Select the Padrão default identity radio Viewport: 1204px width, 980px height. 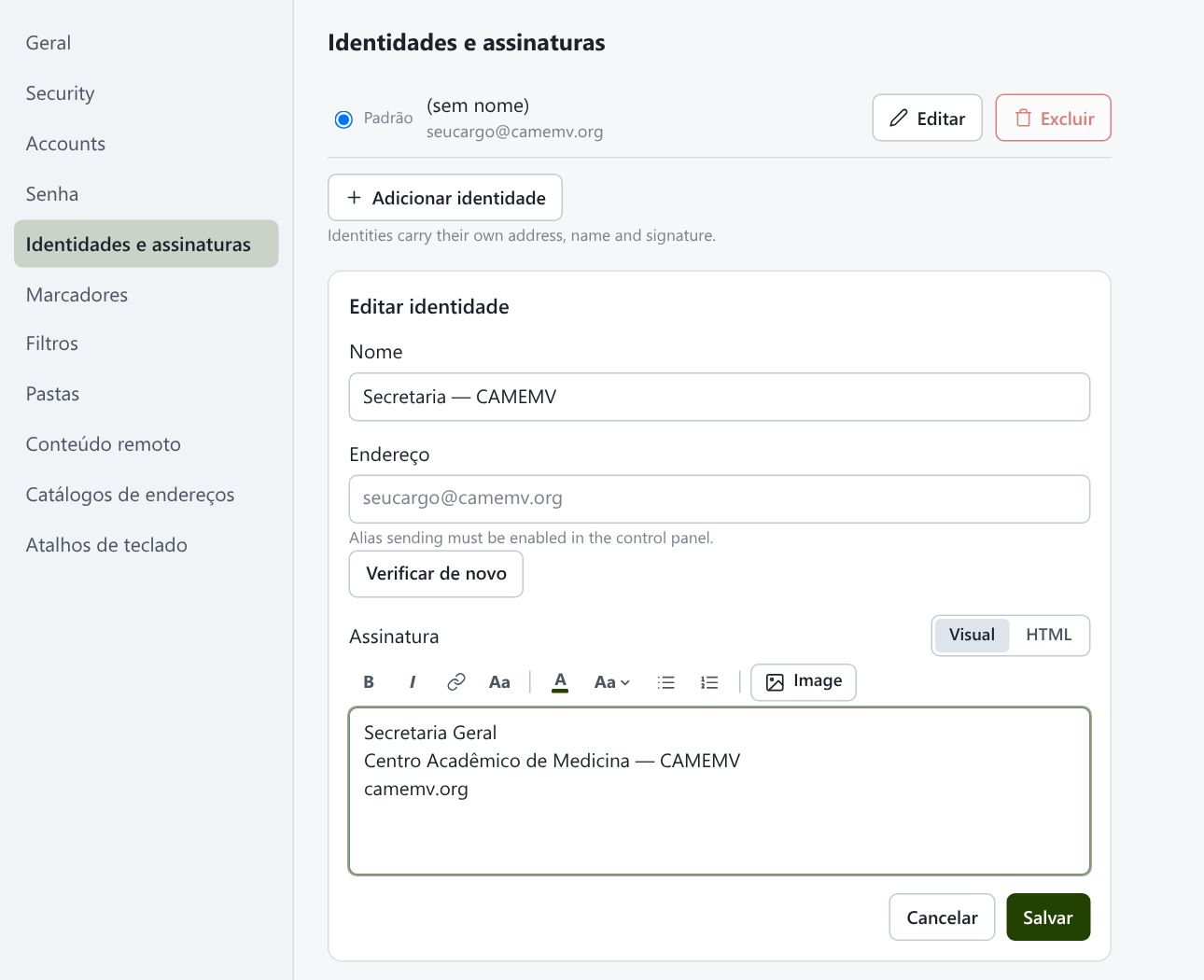point(343,119)
